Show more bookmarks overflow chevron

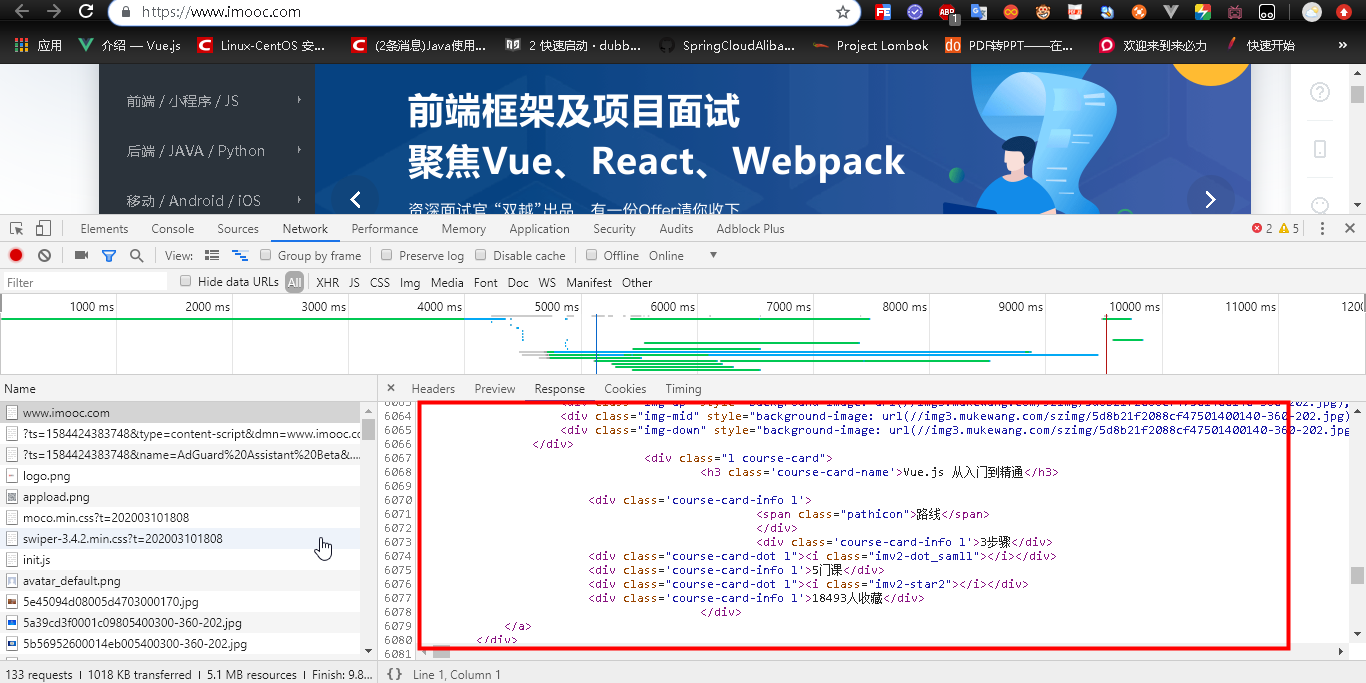(1343, 45)
